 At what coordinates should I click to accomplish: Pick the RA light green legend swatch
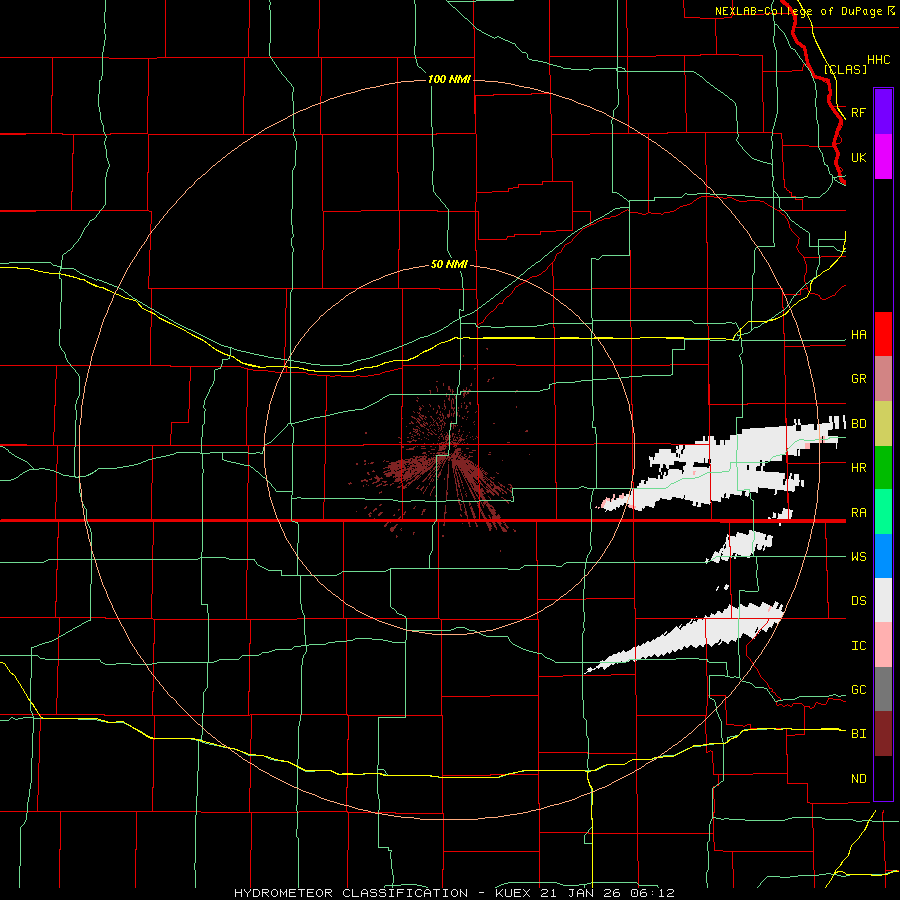[883, 512]
